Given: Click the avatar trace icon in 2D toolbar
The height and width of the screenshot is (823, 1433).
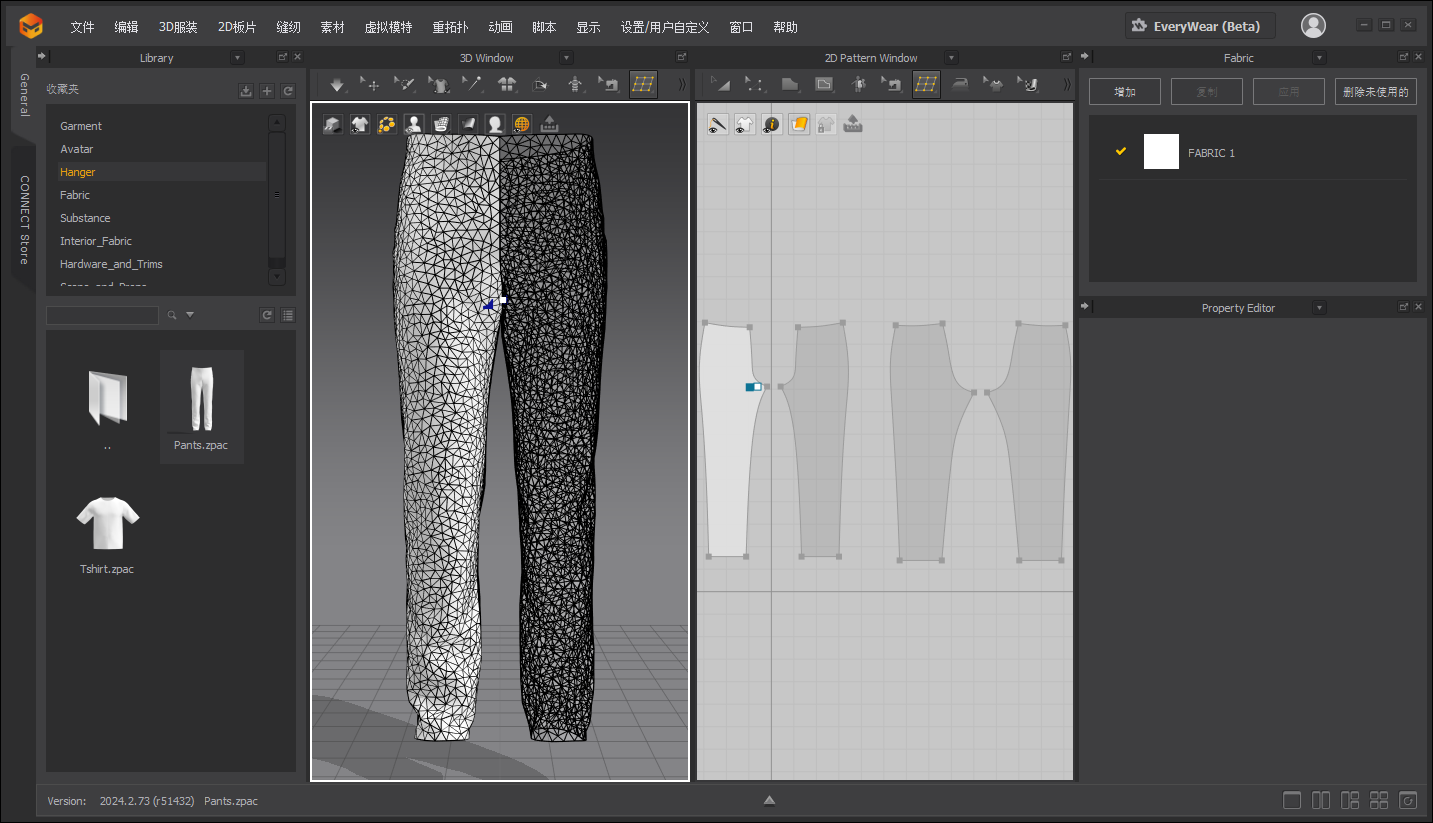Looking at the screenshot, I should 858,85.
